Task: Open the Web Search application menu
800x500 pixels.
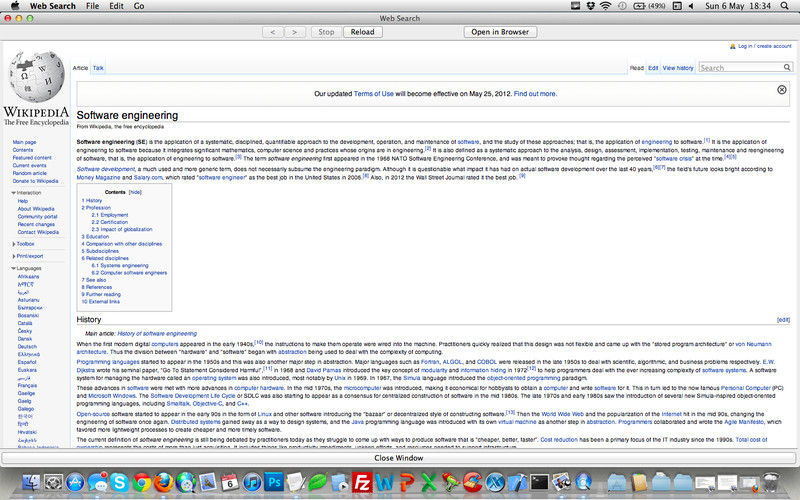Action: click(x=53, y=6)
